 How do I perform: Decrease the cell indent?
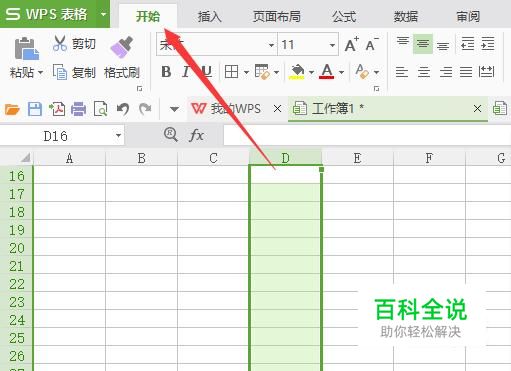pos(467,44)
